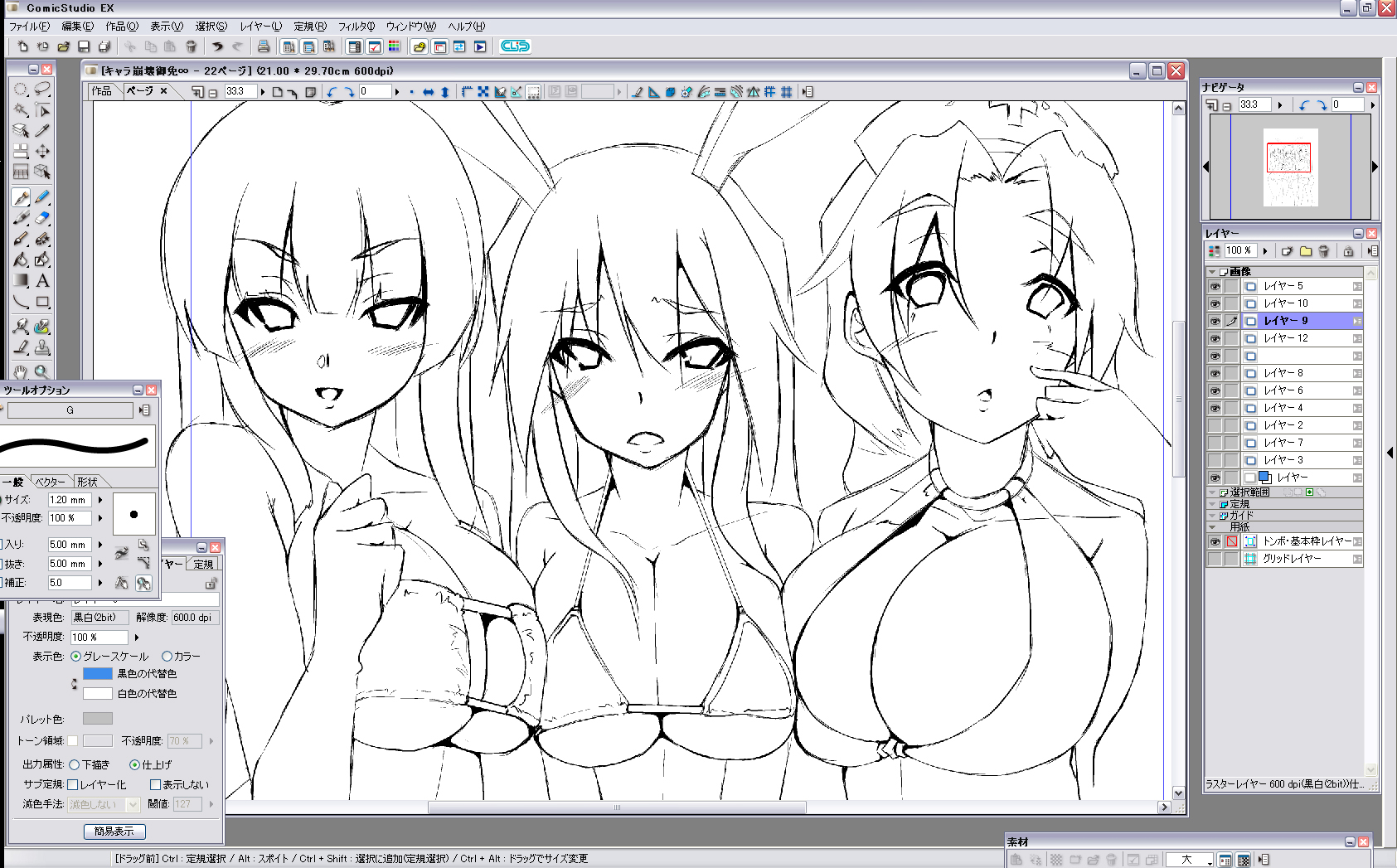Click the Navigator page thumbnail preview
The width and height of the screenshot is (1397, 868).
coord(1290,167)
